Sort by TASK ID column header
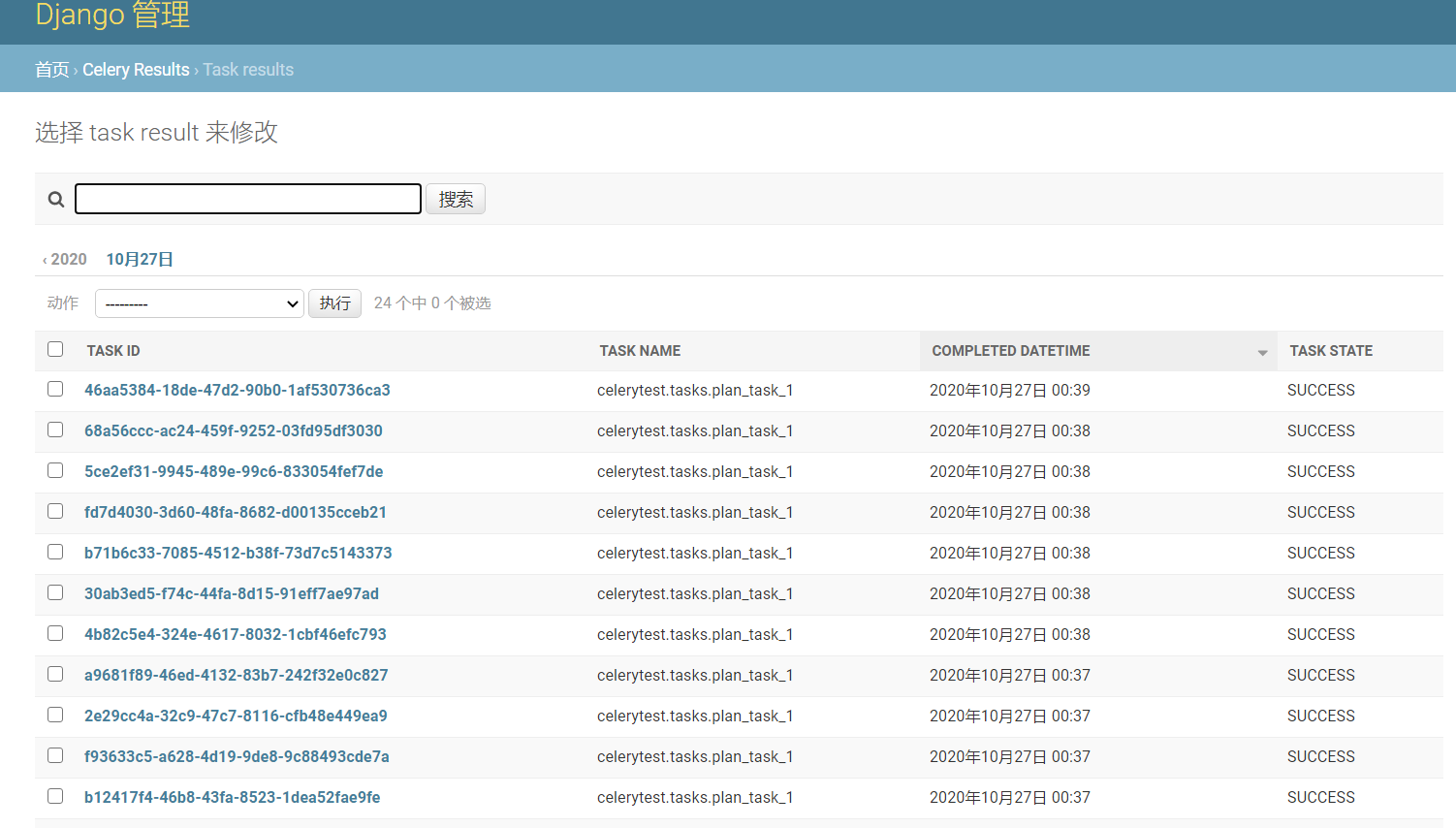Viewport: 1456px width, 828px height. point(112,350)
